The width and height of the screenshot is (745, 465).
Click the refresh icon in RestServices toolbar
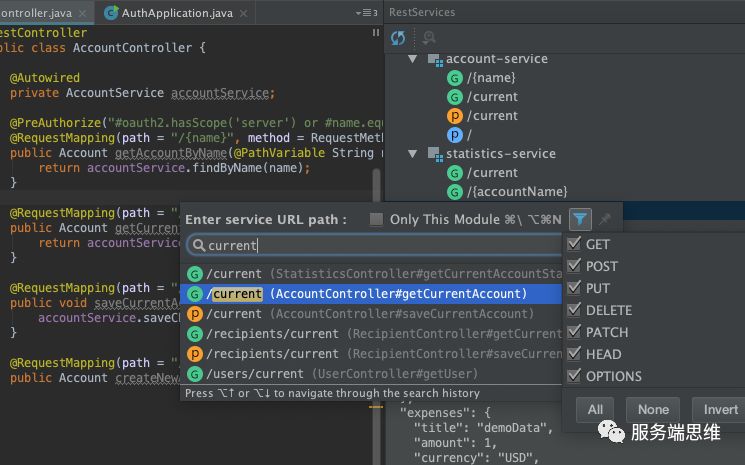pos(398,37)
